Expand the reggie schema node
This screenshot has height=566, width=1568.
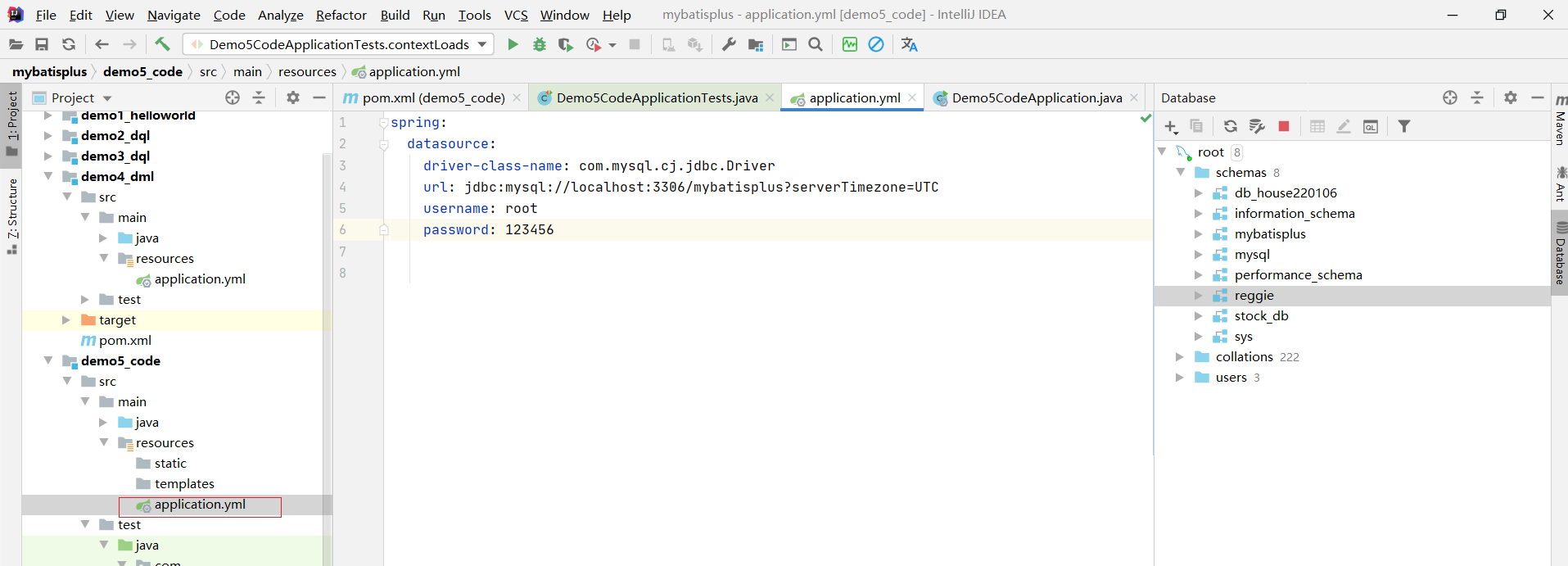tap(1199, 296)
